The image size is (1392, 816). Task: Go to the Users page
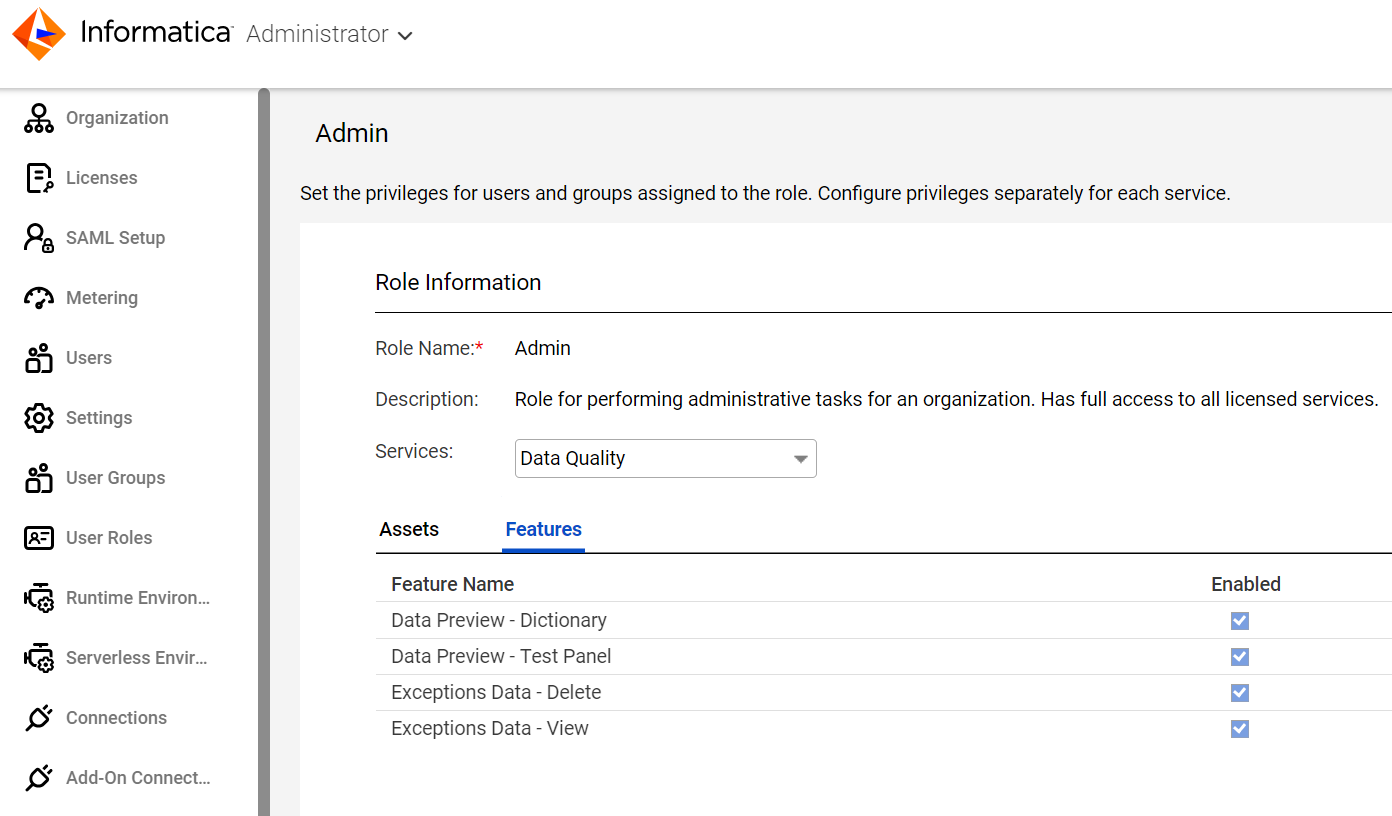tap(89, 358)
